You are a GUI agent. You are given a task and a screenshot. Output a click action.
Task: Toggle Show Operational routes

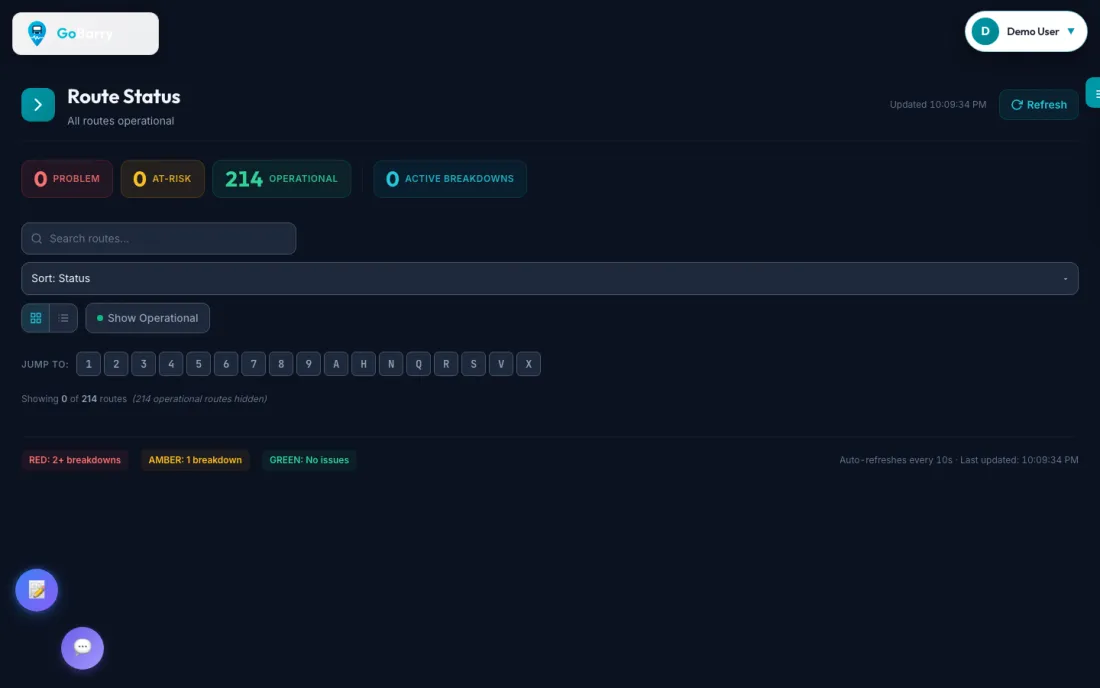point(147,318)
